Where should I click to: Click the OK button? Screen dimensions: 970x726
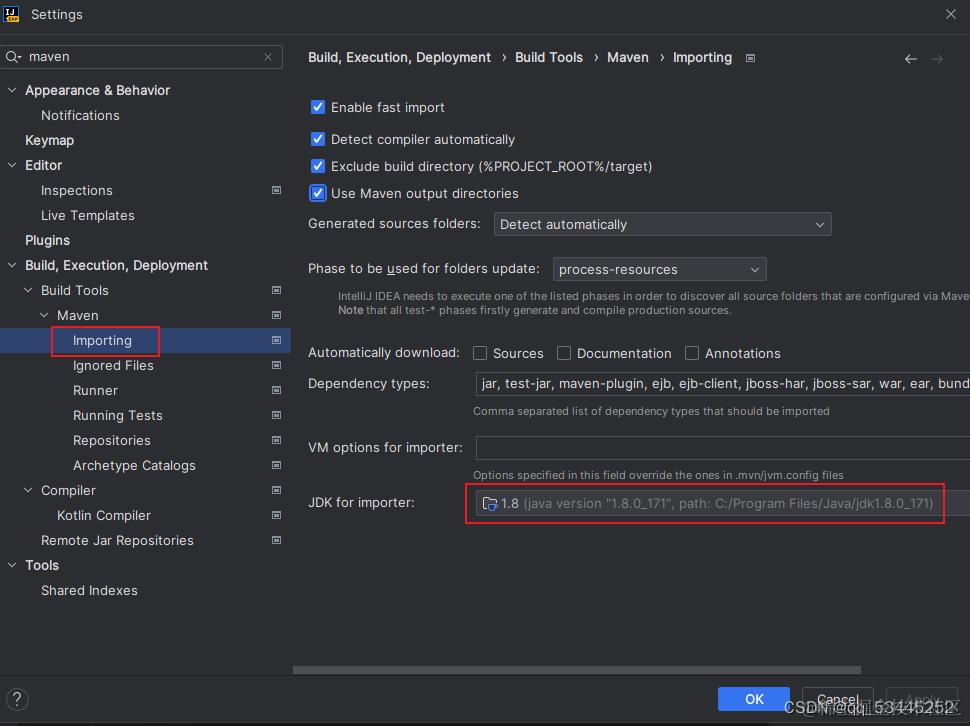click(x=753, y=699)
